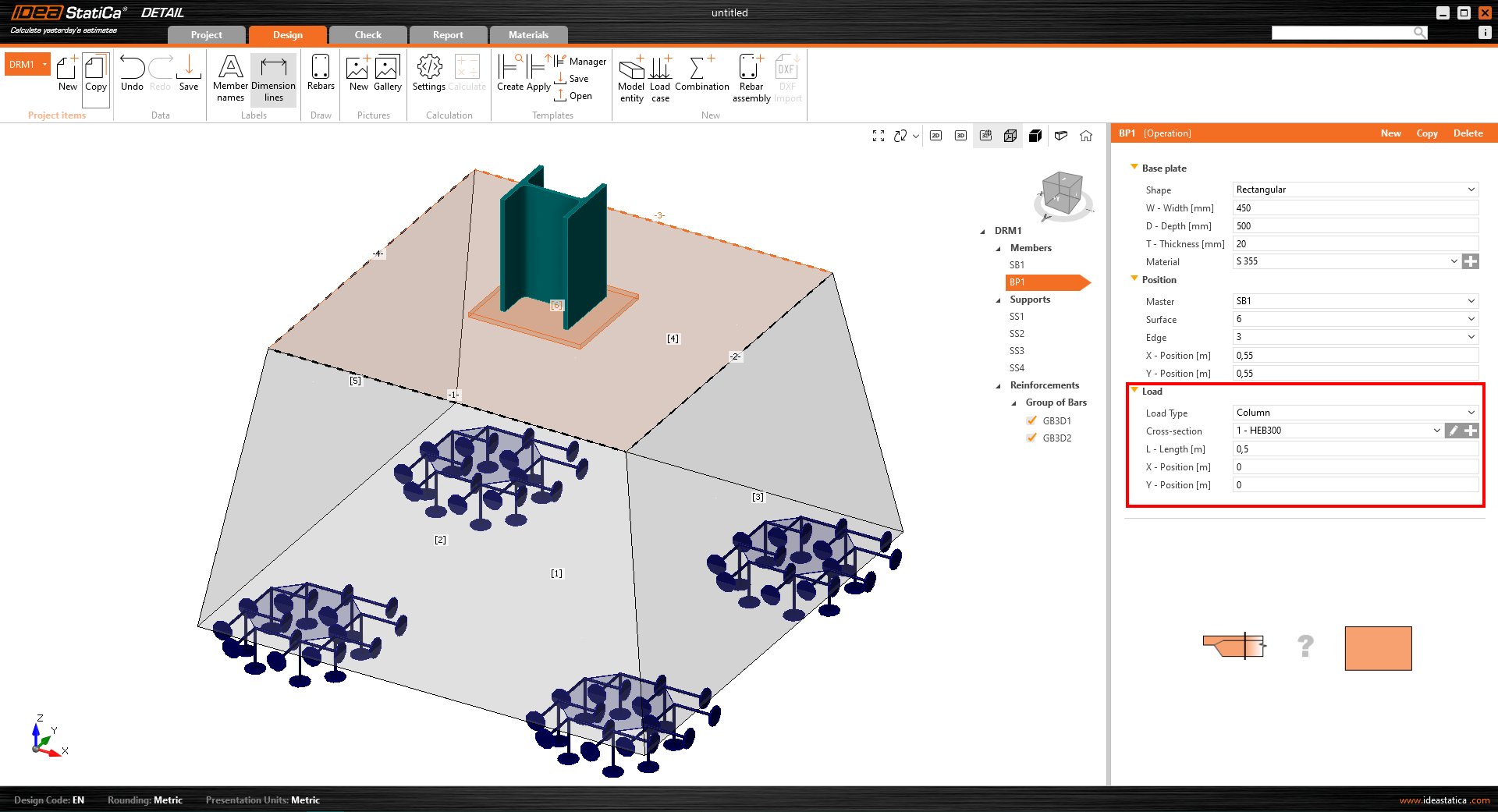
Task: Add a new Load case
Action: (x=660, y=78)
